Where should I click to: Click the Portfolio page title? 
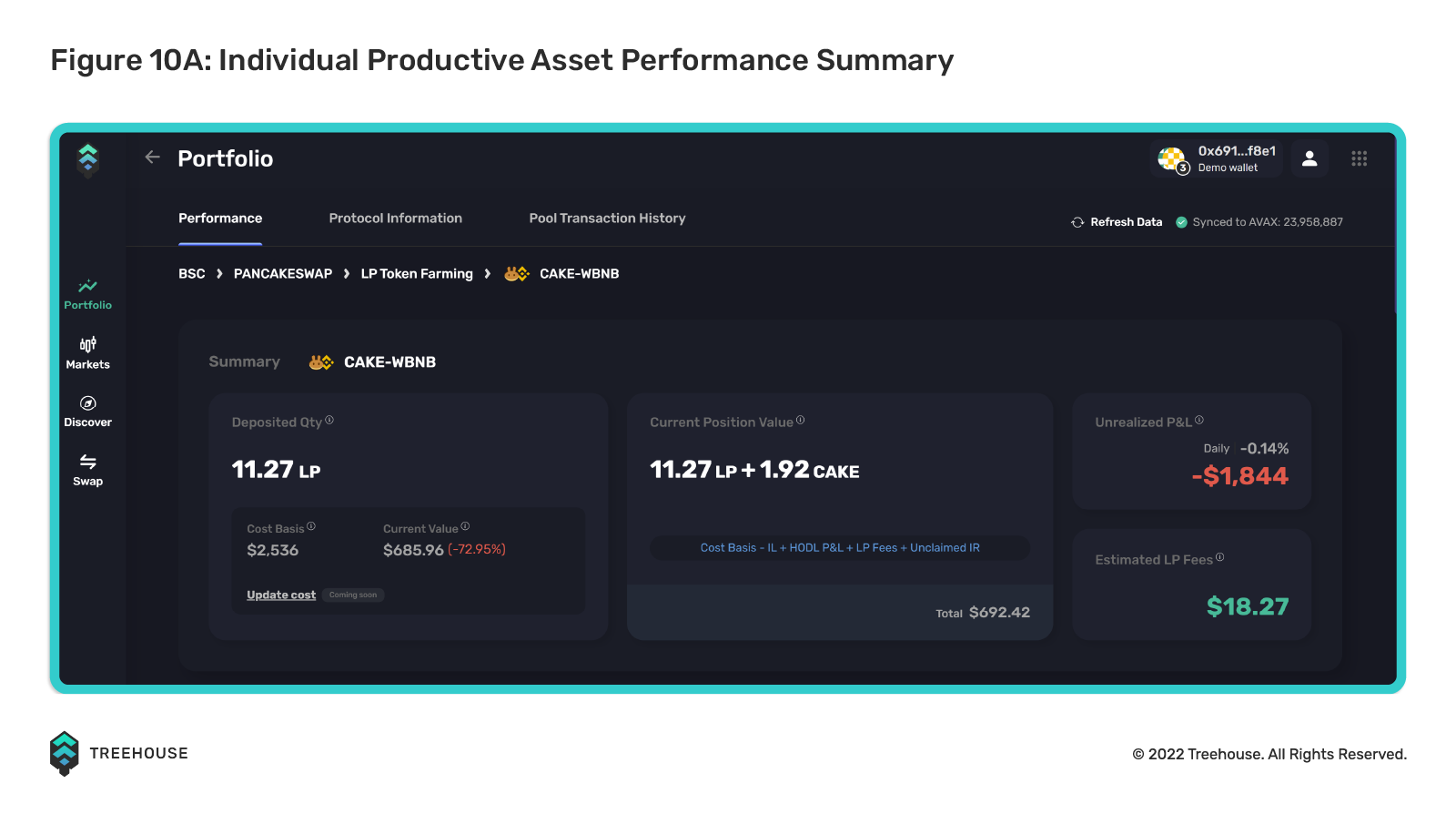click(x=226, y=158)
